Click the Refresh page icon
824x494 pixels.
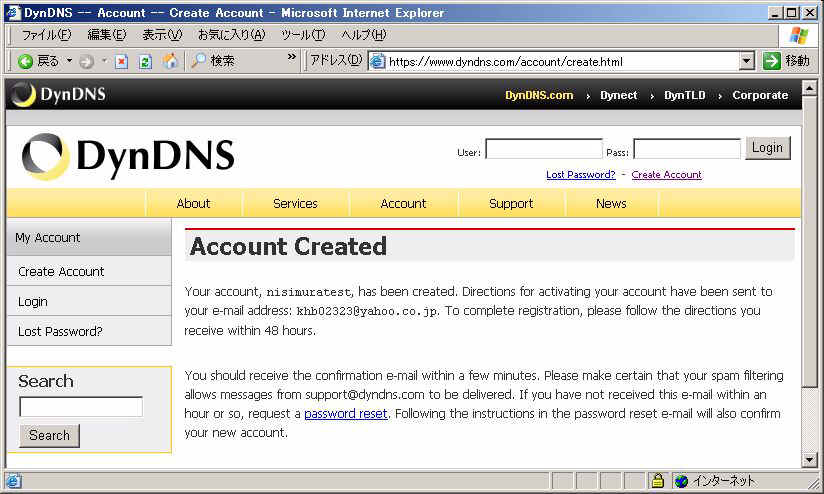[146, 61]
